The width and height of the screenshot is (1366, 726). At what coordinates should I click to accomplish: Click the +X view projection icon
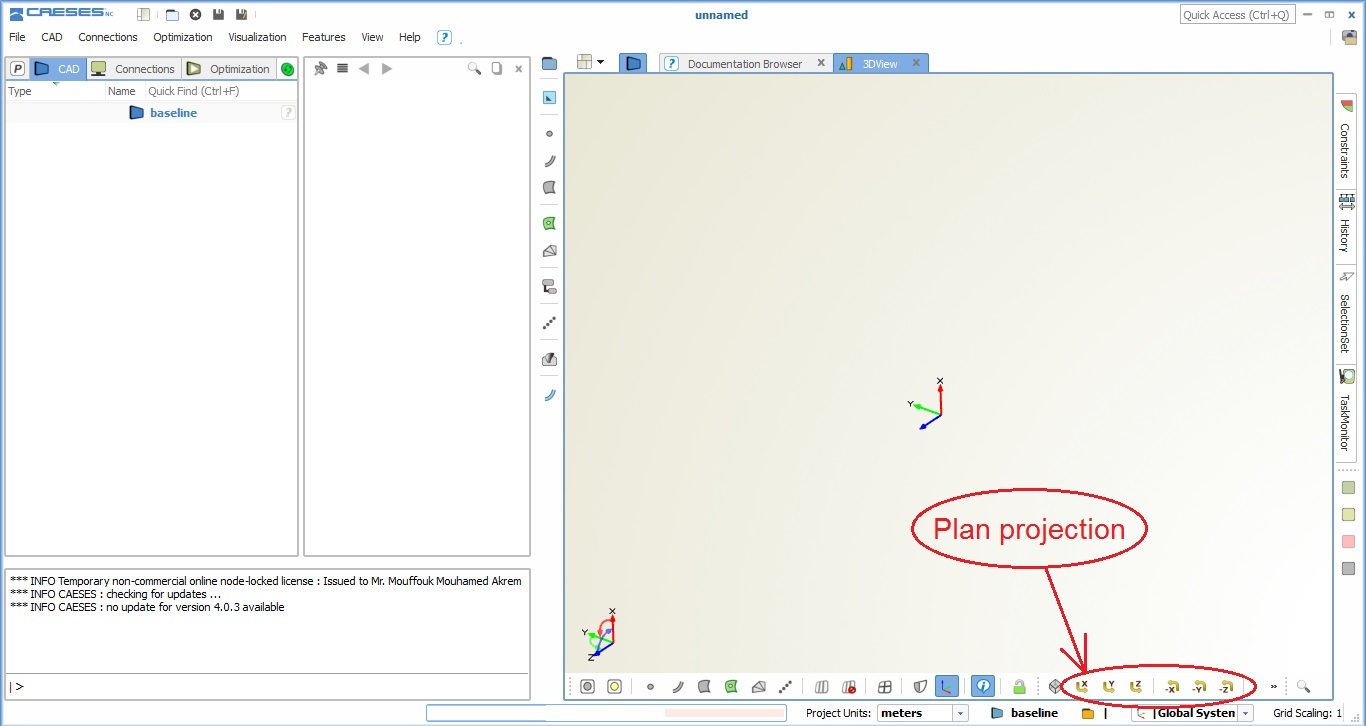point(1082,687)
